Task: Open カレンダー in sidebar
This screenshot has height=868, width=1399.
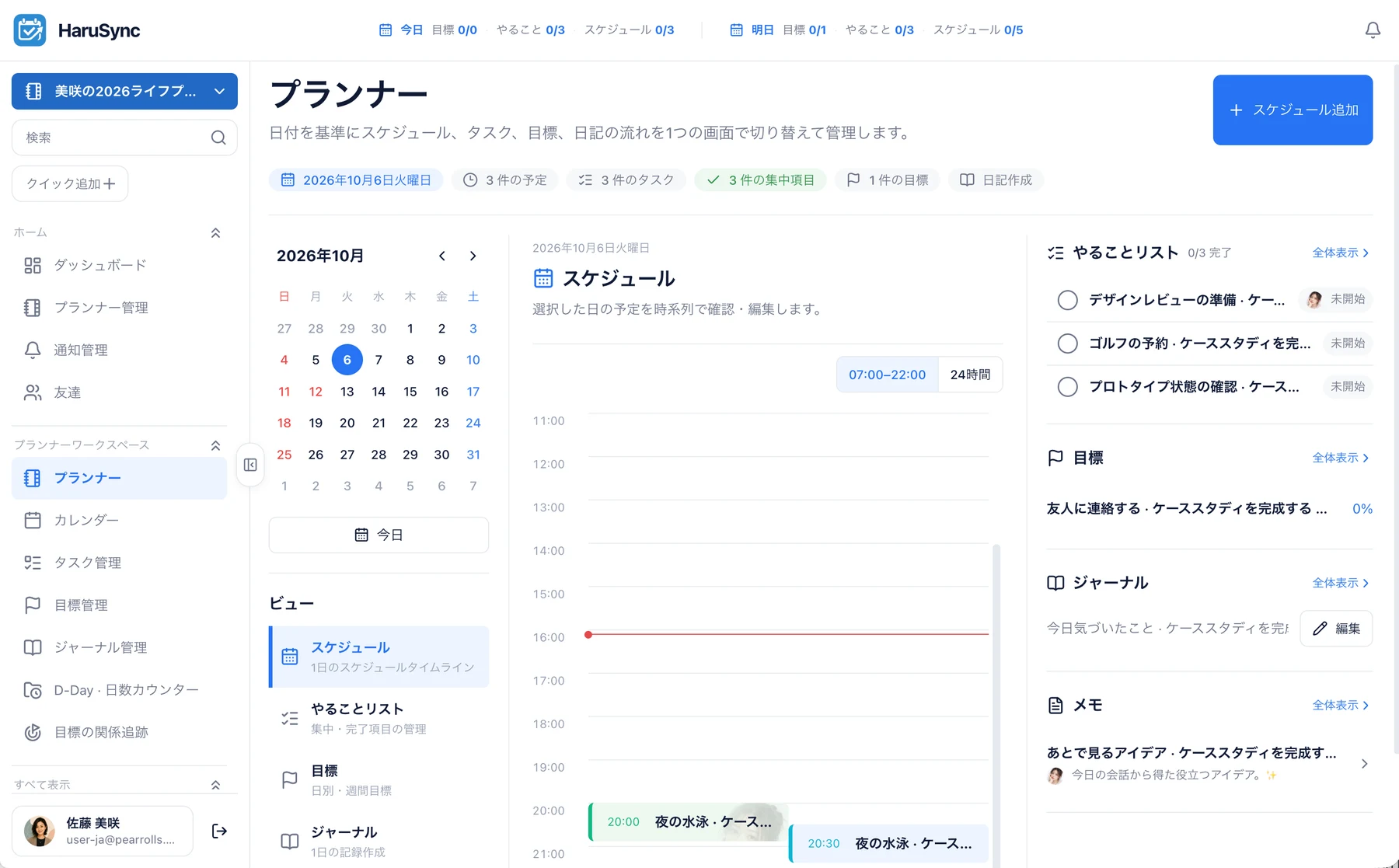Action: (119, 520)
